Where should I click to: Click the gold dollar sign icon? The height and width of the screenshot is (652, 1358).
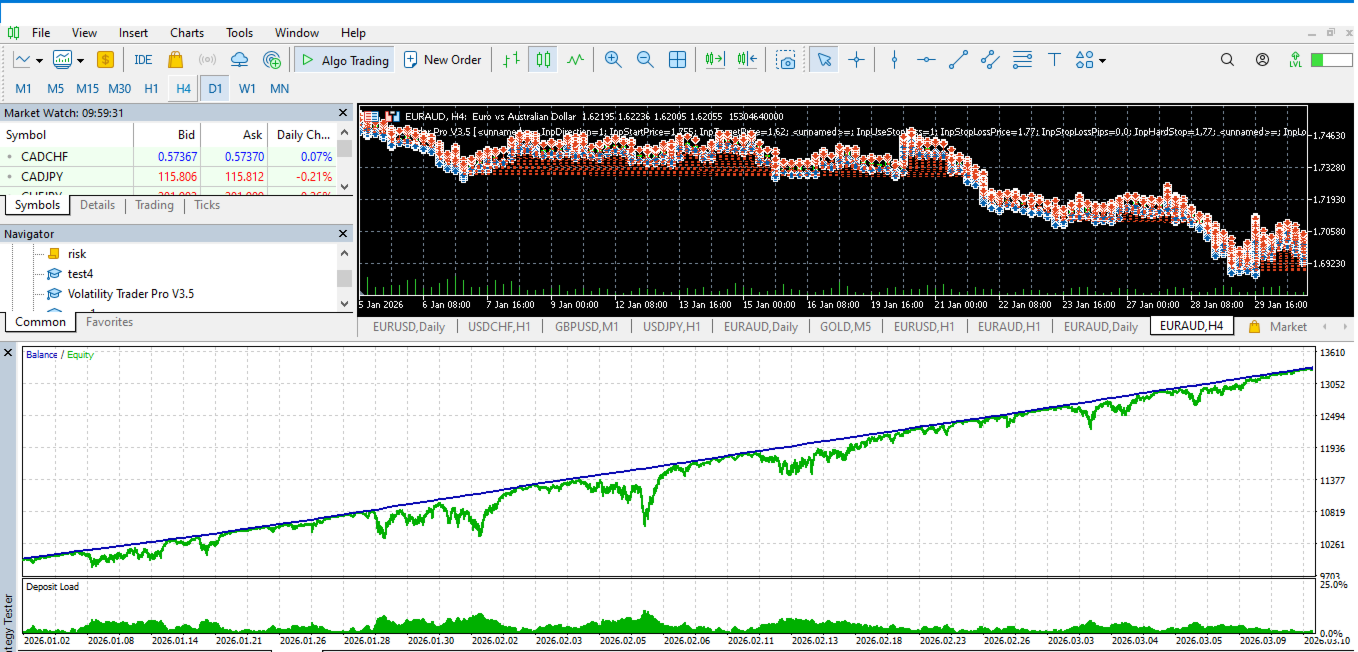[105, 60]
